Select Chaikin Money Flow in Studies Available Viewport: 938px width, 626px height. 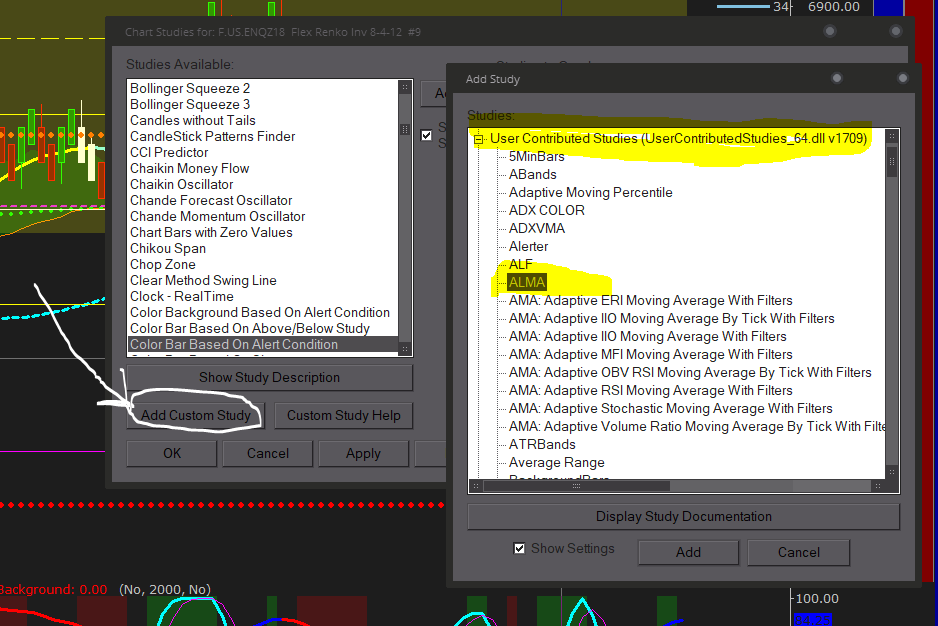pos(189,168)
